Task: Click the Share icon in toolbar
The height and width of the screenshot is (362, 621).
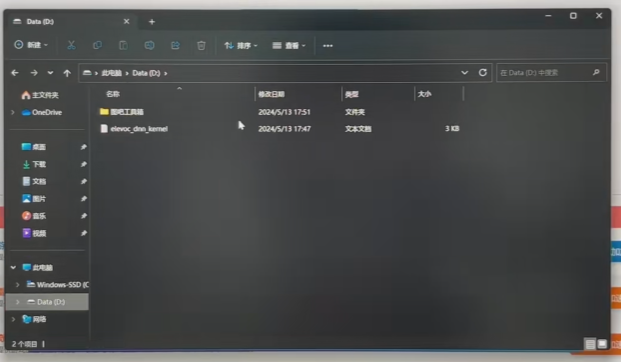Action: click(x=175, y=45)
